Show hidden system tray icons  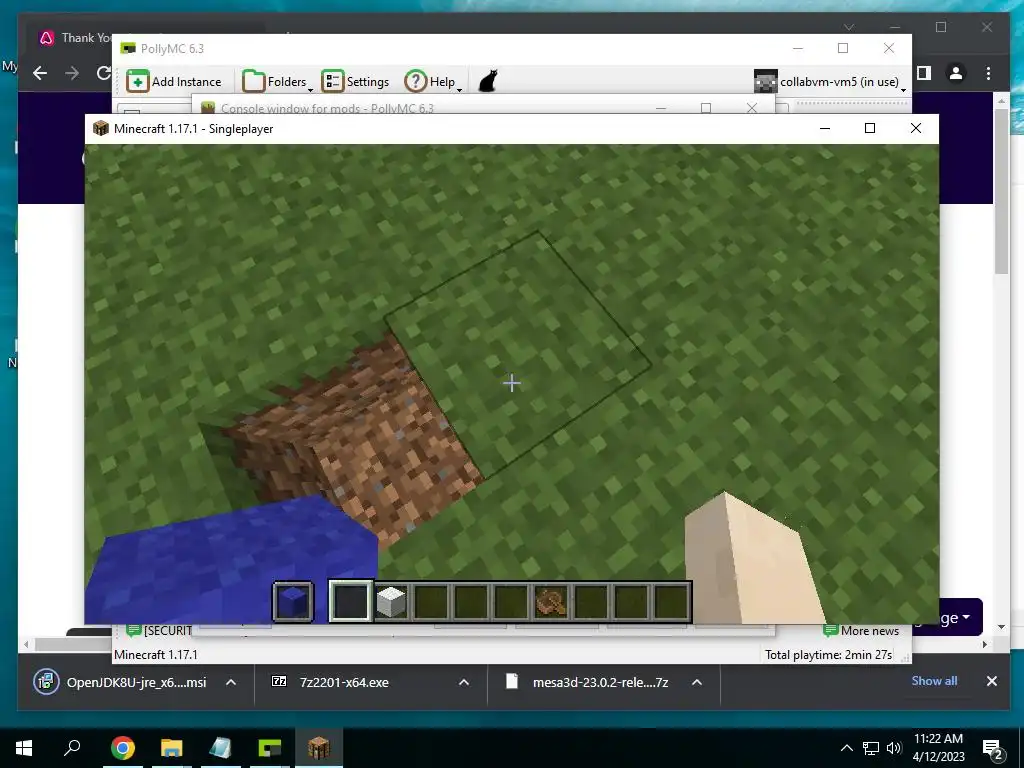pyautogui.click(x=846, y=748)
